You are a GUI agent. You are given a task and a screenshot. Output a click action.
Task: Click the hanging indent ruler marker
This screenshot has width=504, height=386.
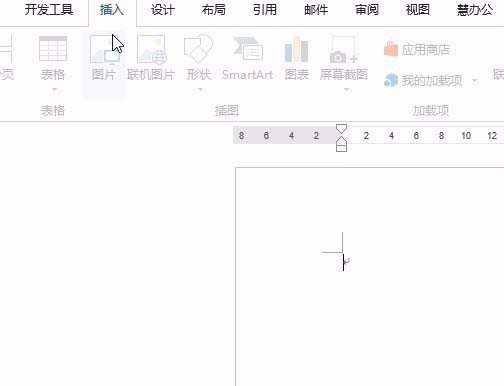click(x=341, y=141)
